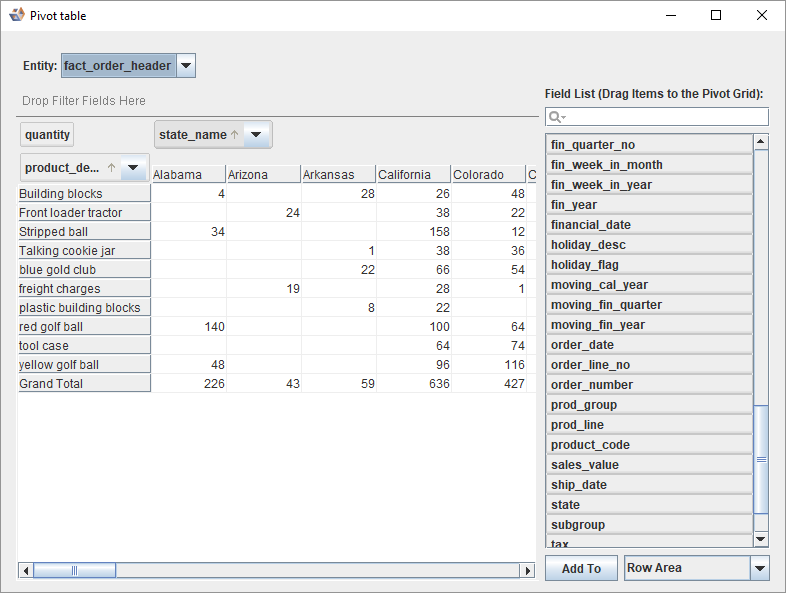The image size is (786, 593).
Task: Click the horizontal scrollbar right arrow
Action: [528, 570]
